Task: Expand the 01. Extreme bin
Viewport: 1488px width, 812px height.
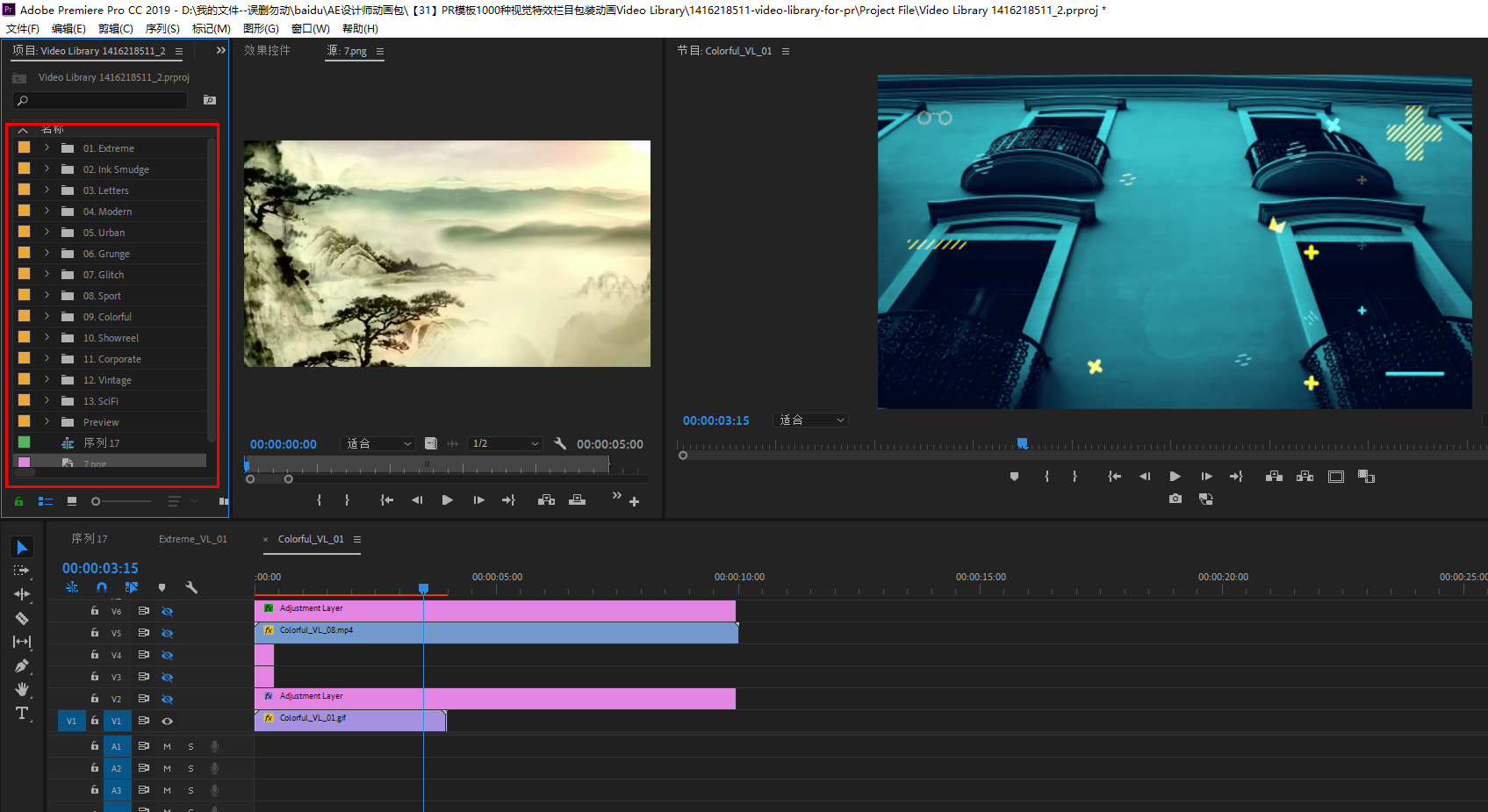Action: (x=47, y=147)
